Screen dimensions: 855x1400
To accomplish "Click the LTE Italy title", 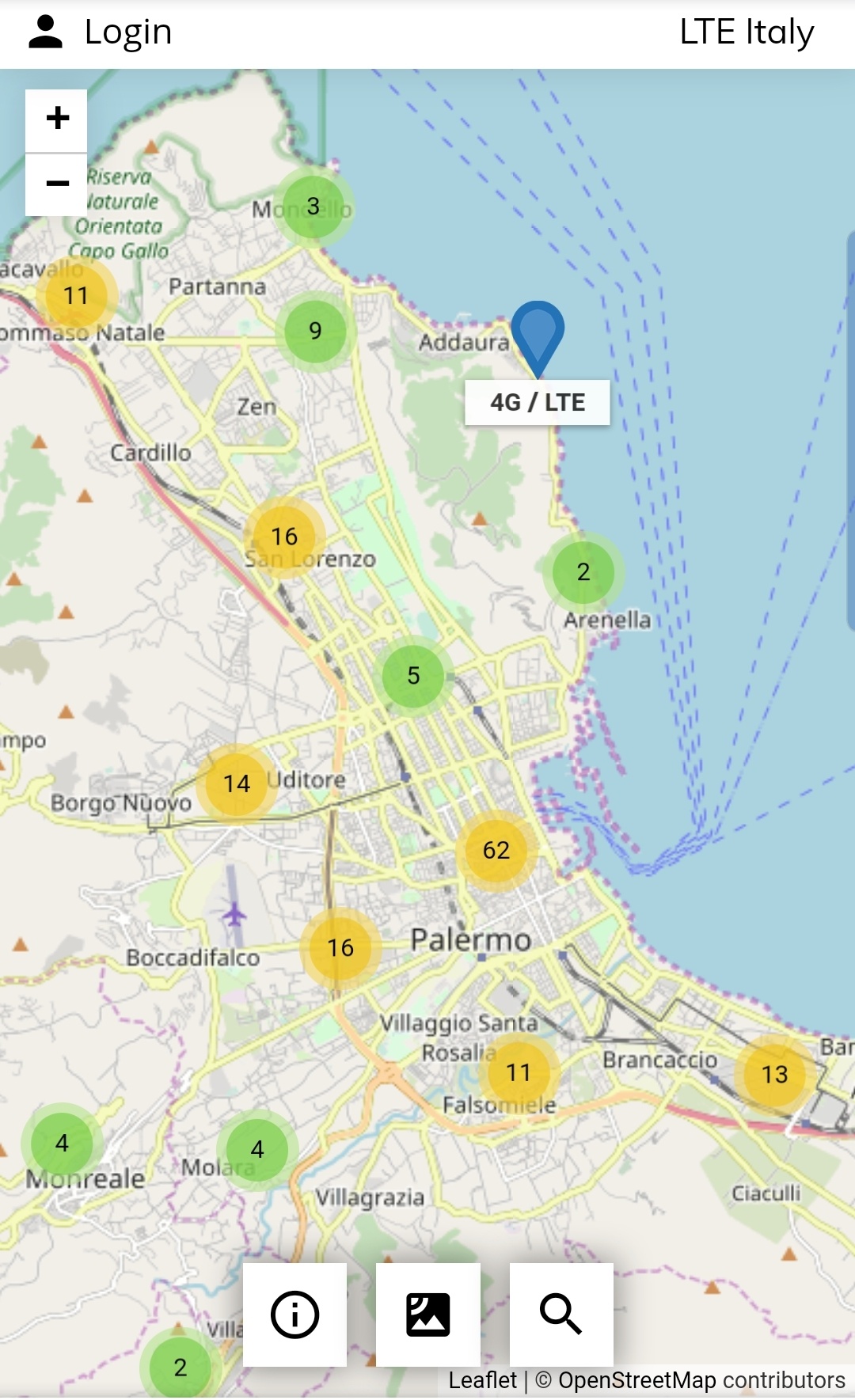I will (x=747, y=32).
